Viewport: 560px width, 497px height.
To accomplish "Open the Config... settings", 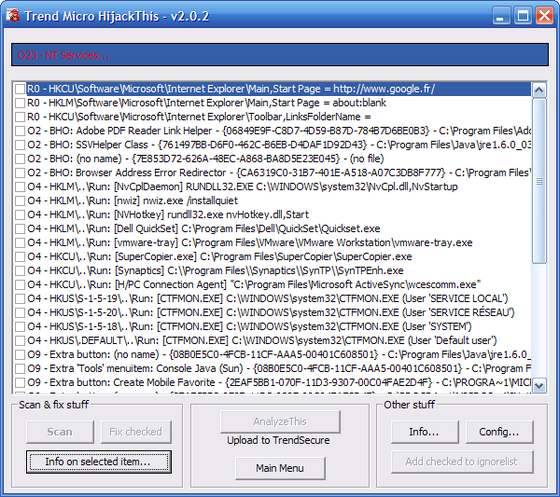I will pos(499,432).
